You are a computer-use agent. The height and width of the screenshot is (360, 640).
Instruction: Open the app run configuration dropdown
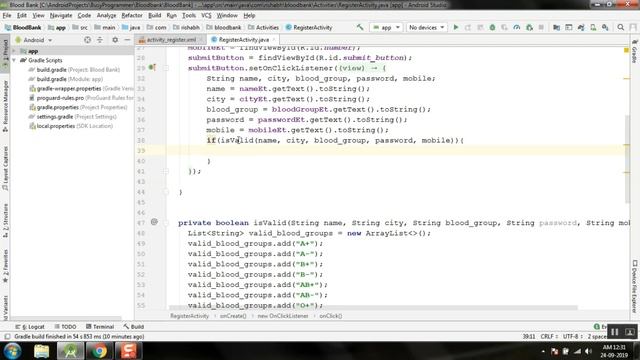386,27
